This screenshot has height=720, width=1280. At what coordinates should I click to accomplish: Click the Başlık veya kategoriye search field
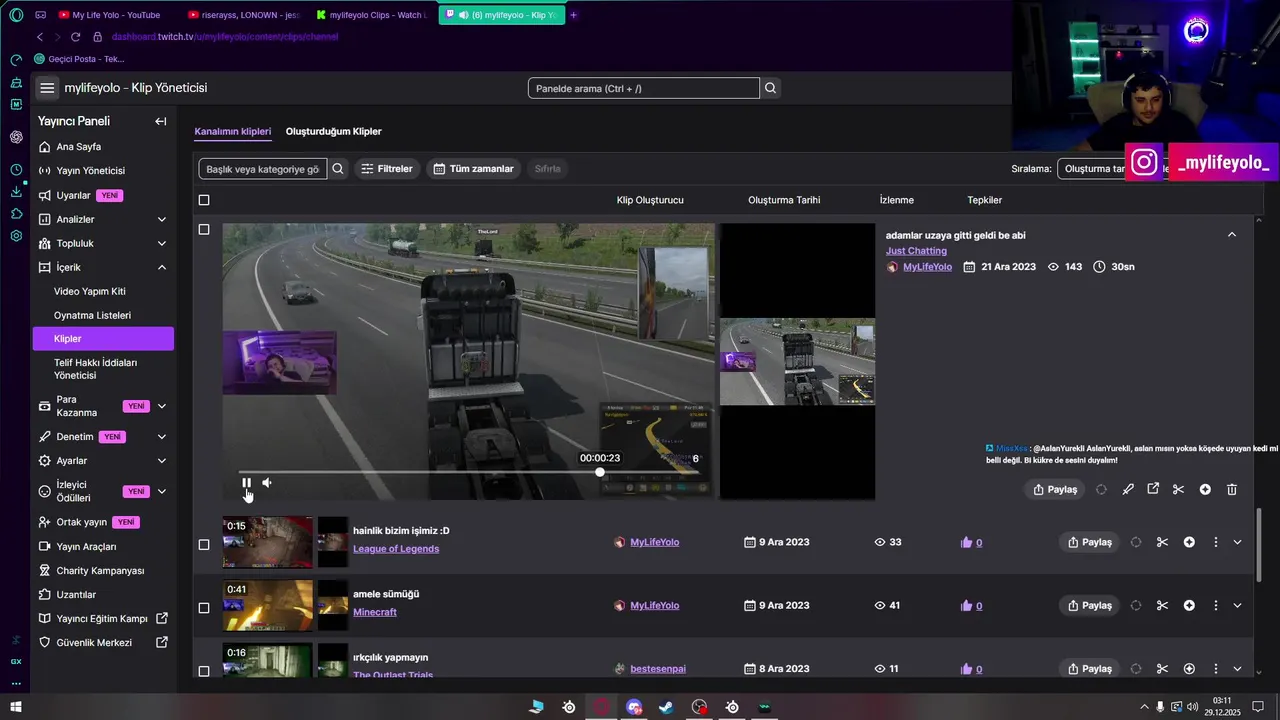(263, 169)
